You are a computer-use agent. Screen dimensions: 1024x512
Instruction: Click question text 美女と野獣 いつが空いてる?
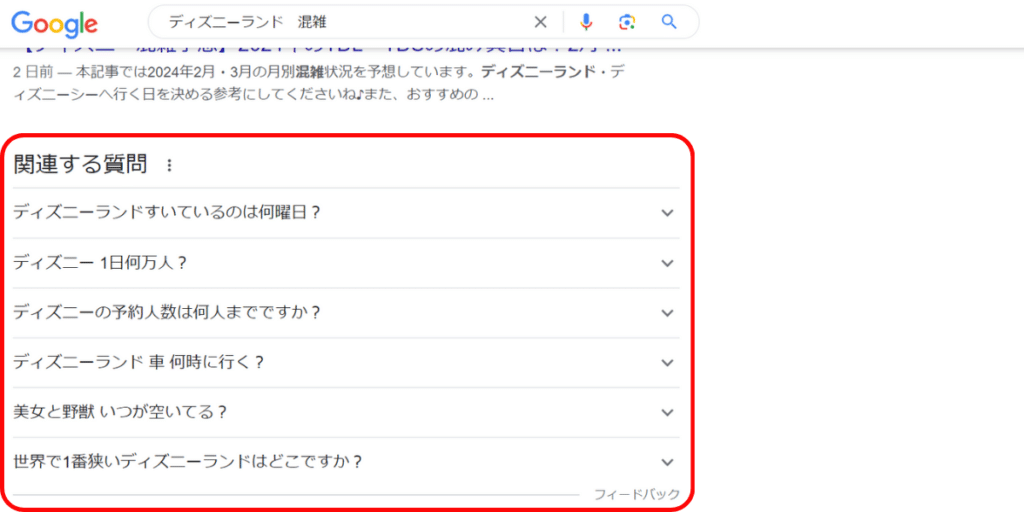point(120,413)
